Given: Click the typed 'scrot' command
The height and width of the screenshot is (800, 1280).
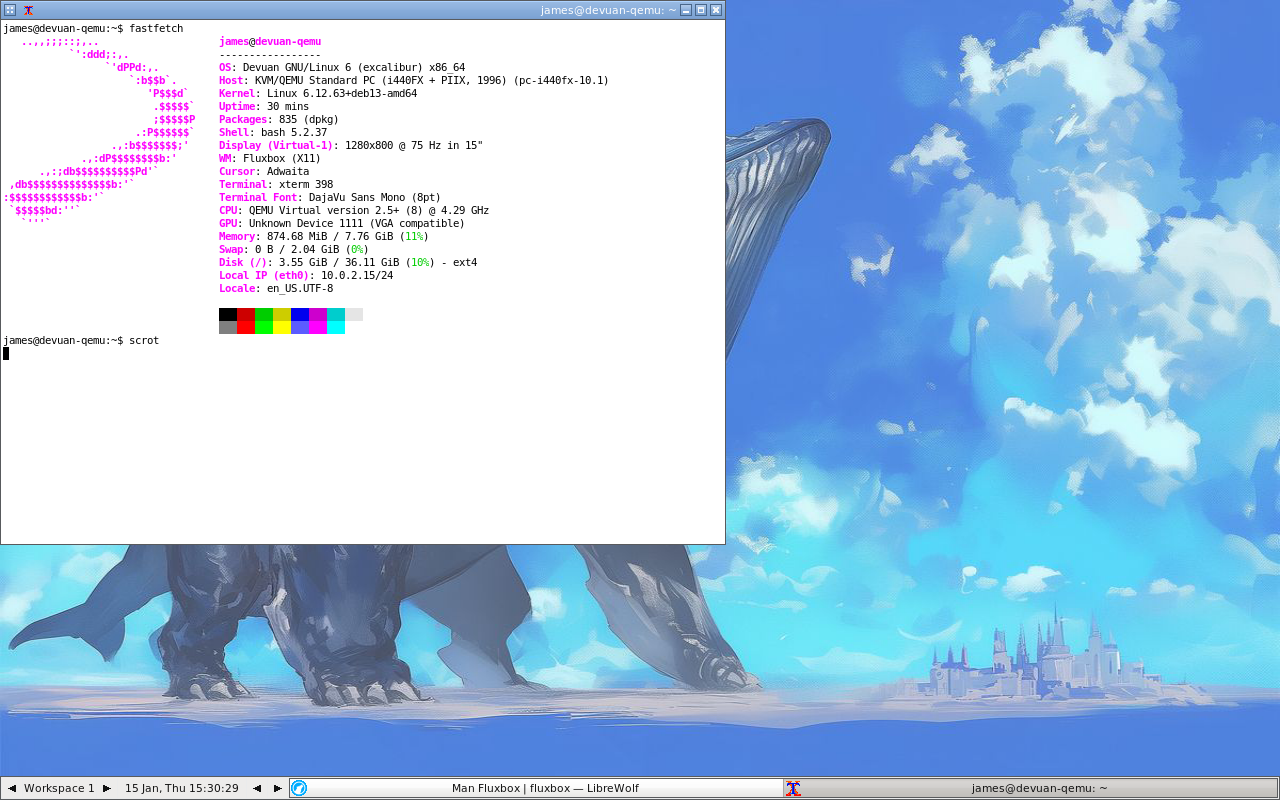Looking at the screenshot, I should [144, 340].
